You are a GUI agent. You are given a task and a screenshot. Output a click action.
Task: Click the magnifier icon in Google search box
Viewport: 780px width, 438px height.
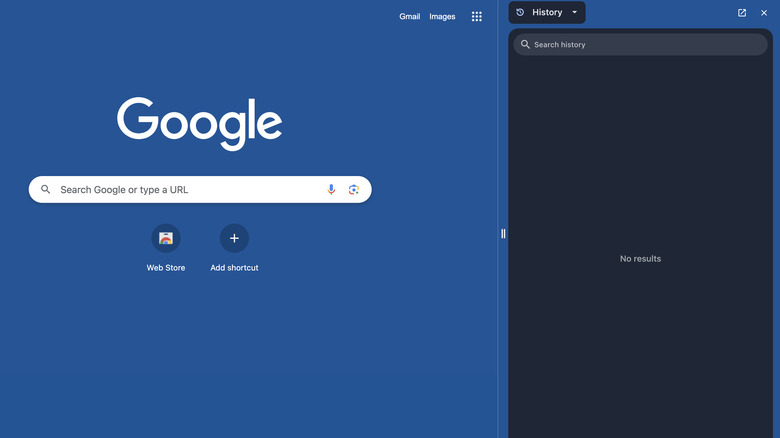click(45, 190)
